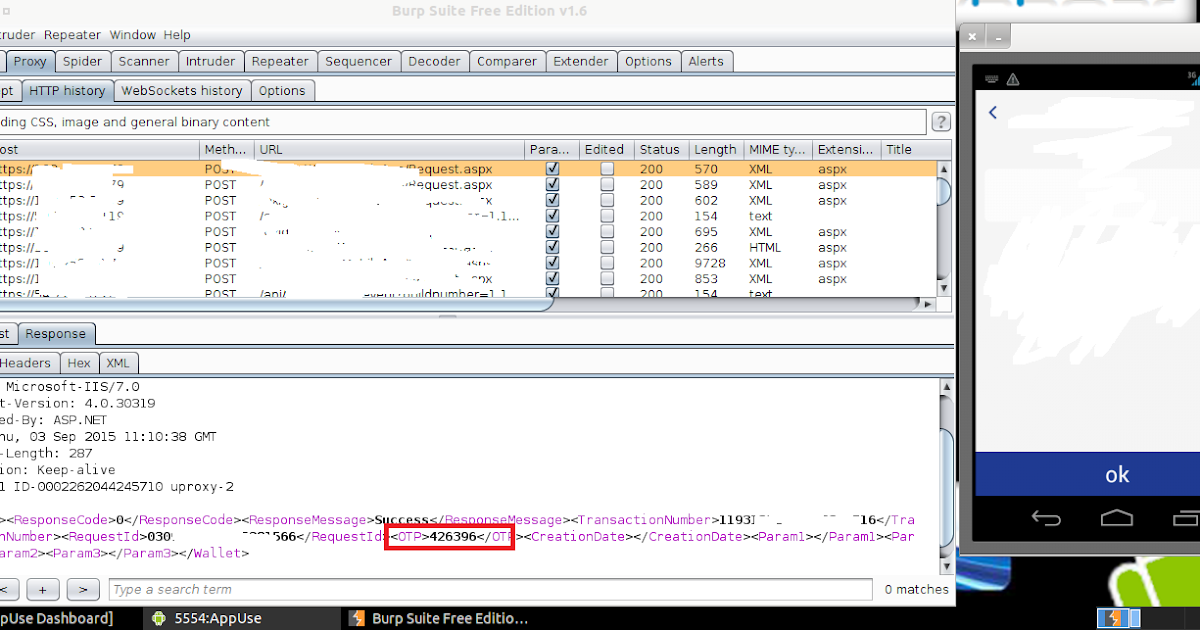The image size is (1200, 630).
Task: Select the HTTP history sub-tab
Action: click(67, 90)
